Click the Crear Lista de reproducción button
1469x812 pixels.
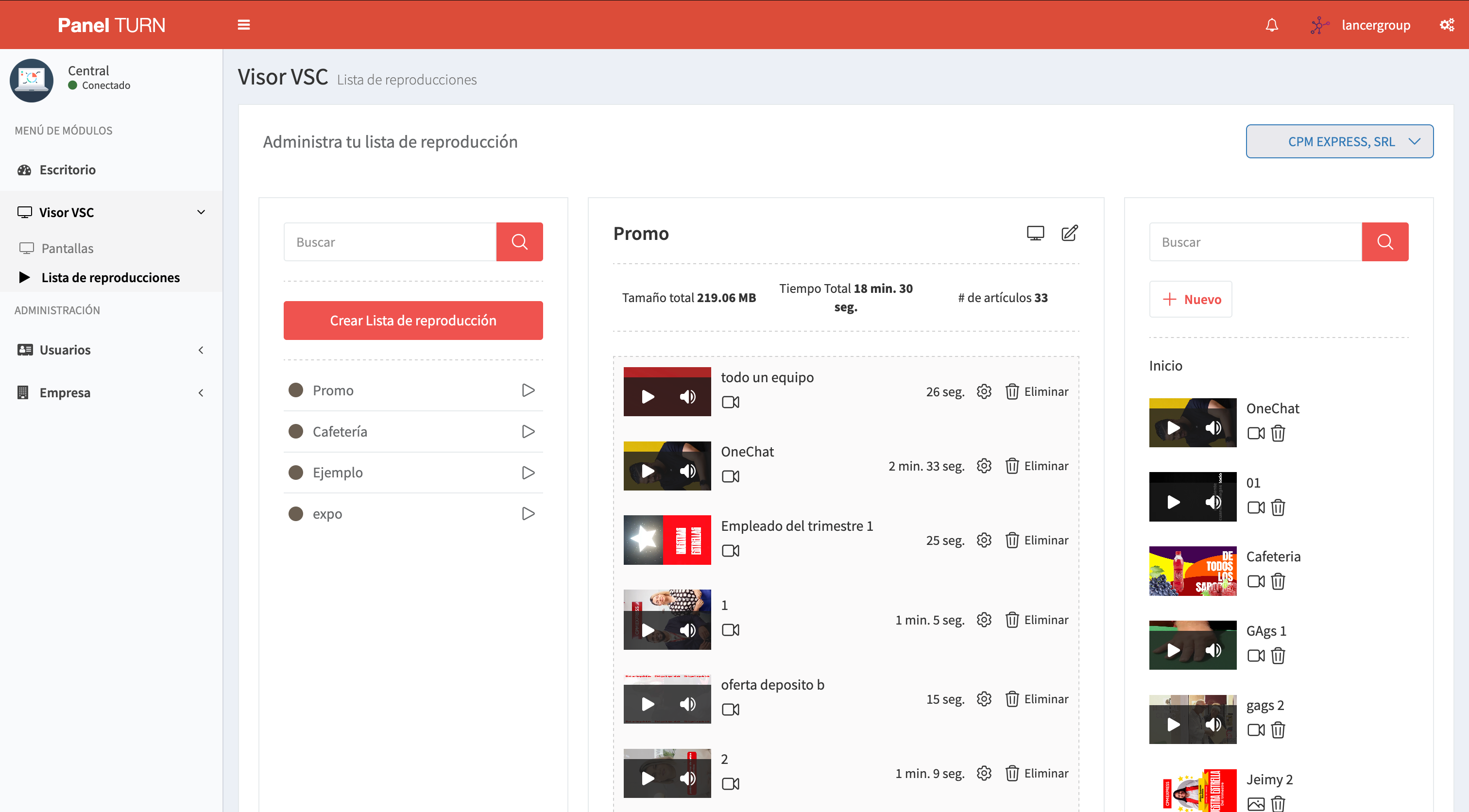point(413,320)
